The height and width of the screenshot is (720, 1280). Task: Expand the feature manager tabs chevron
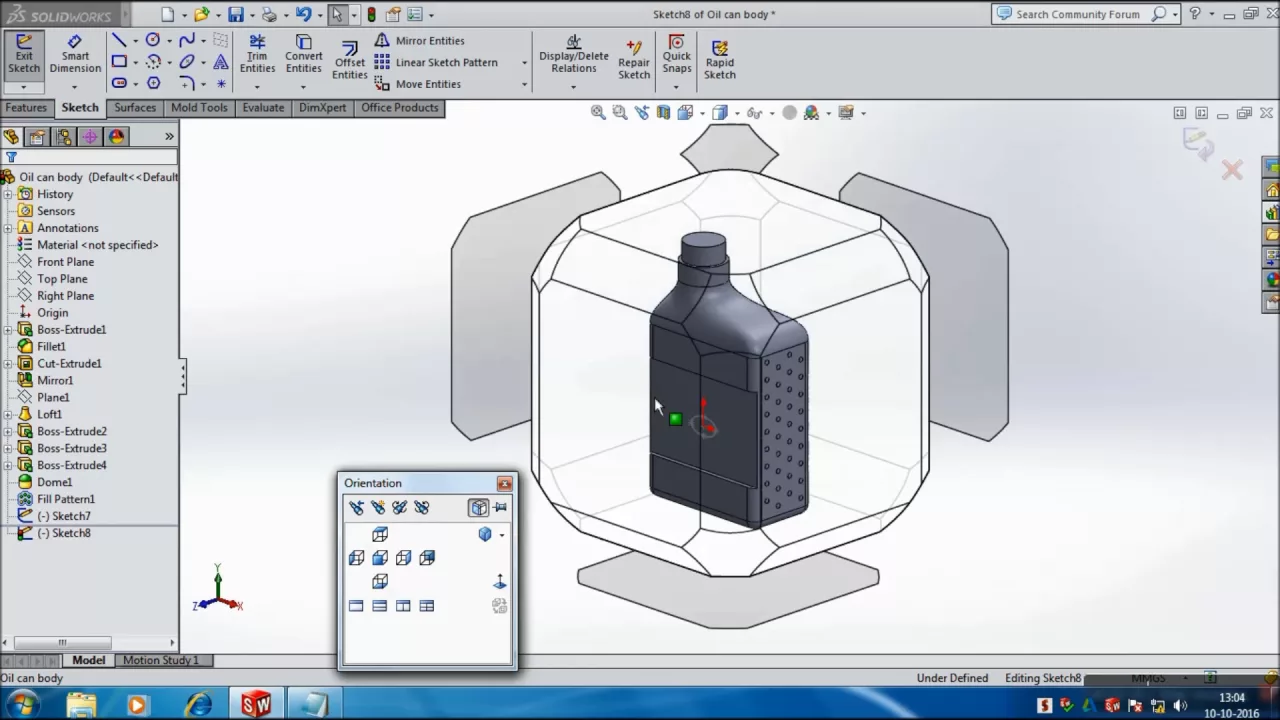point(169,136)
